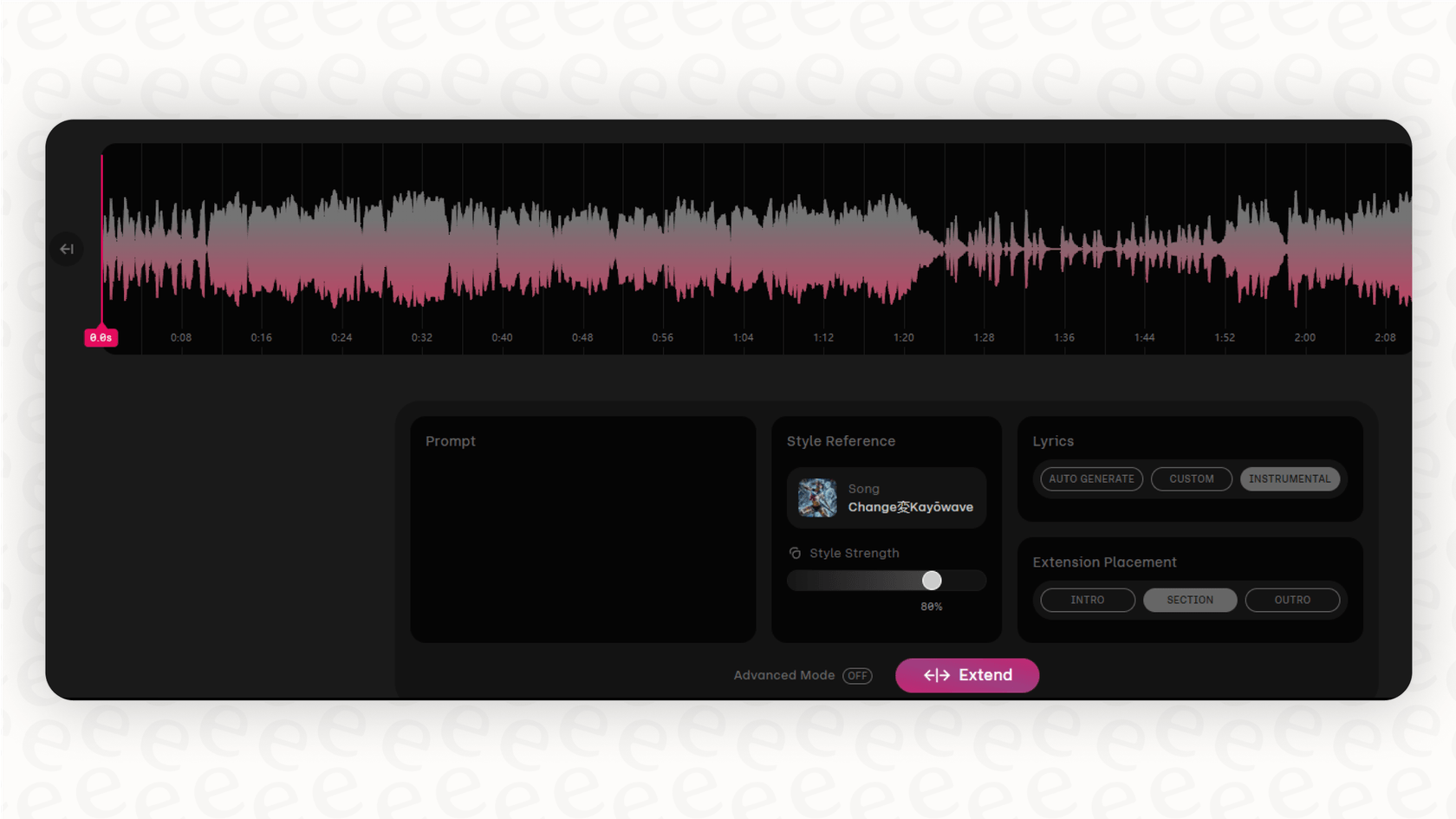
Task: Click the Style Strength slider handle
Action: [x=931, y=581]
